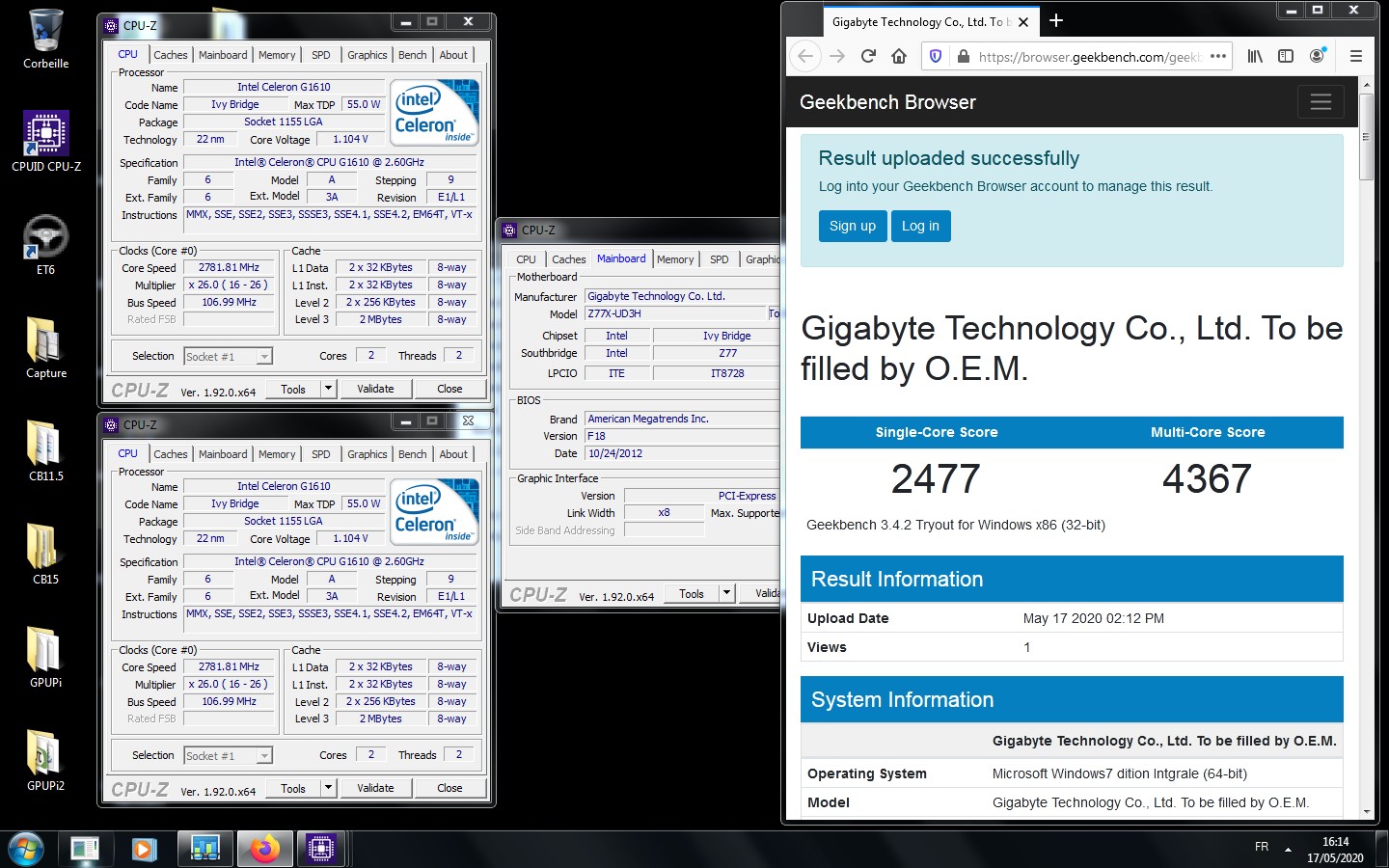The image size is (1389, 868).
Task: Click the Intel Celeron logo in top CPU-Z
Action: tap(436, 113)
